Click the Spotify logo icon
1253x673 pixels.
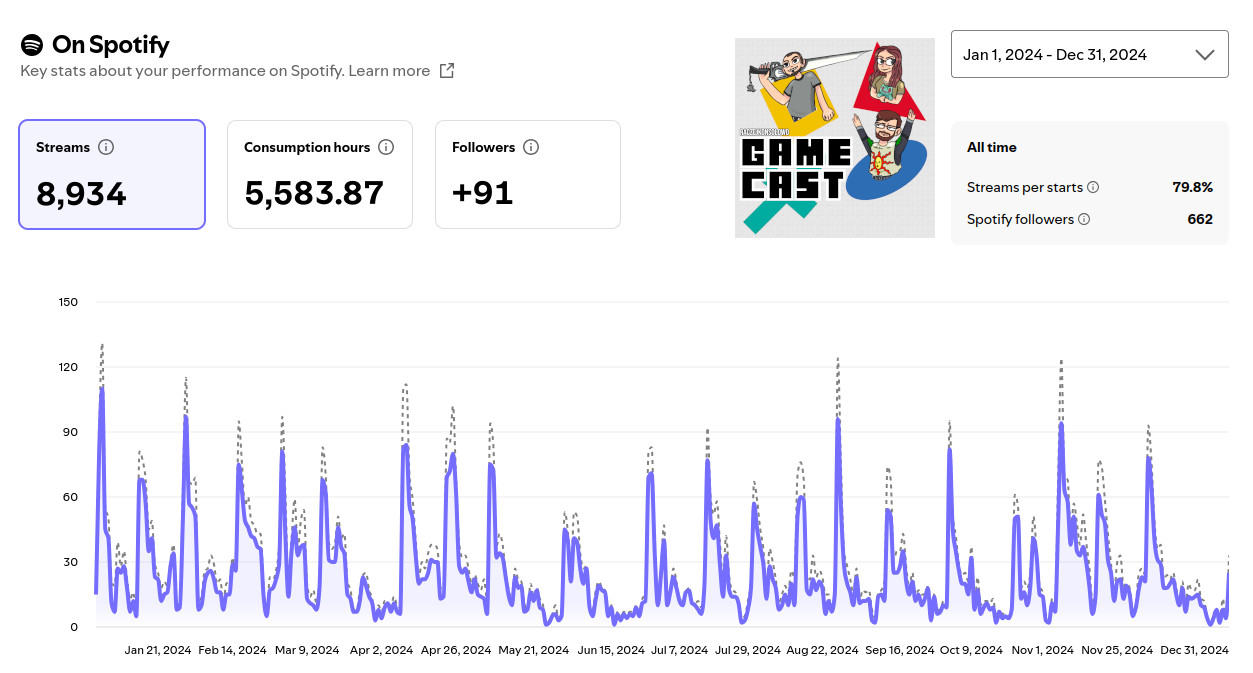click(32, 45)
